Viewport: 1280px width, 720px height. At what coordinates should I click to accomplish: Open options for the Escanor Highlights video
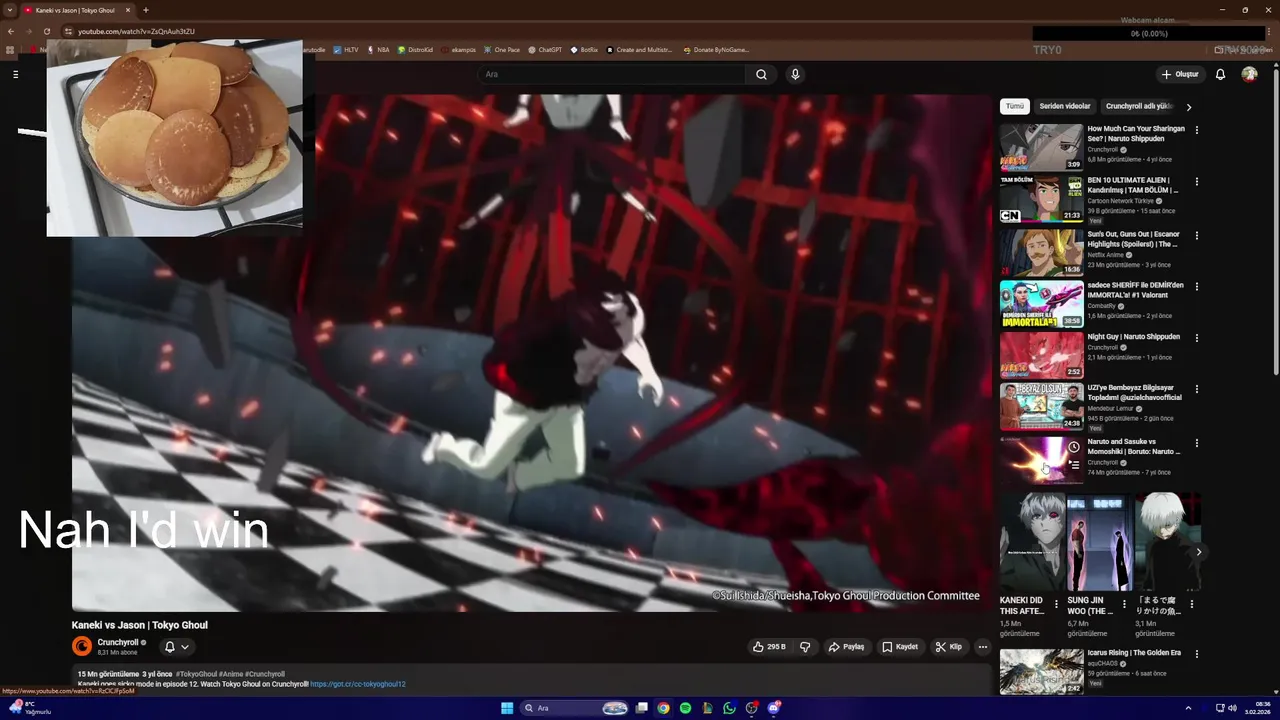(x=1196, y=235)
